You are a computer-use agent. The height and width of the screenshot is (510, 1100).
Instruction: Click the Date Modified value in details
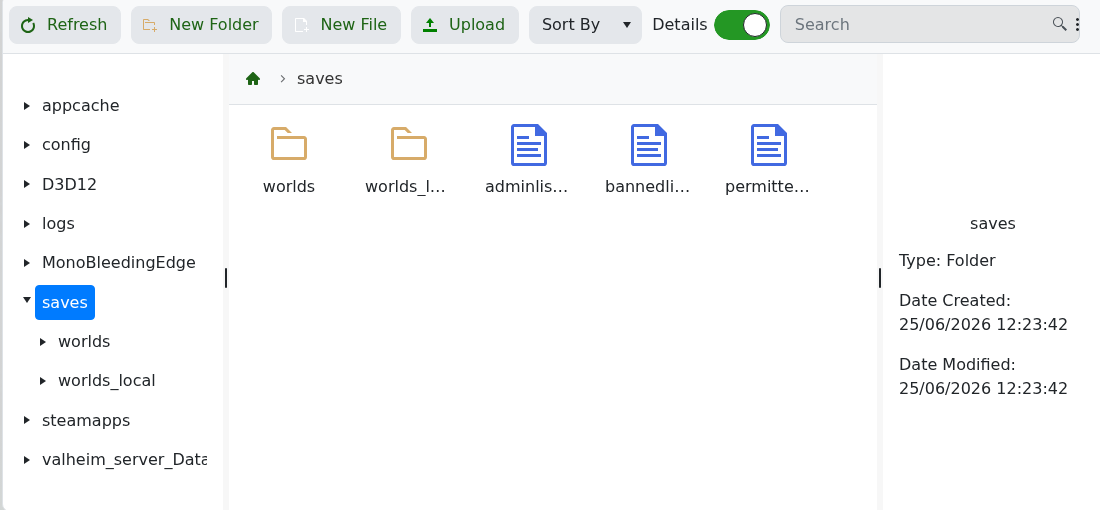coord(983,389)
